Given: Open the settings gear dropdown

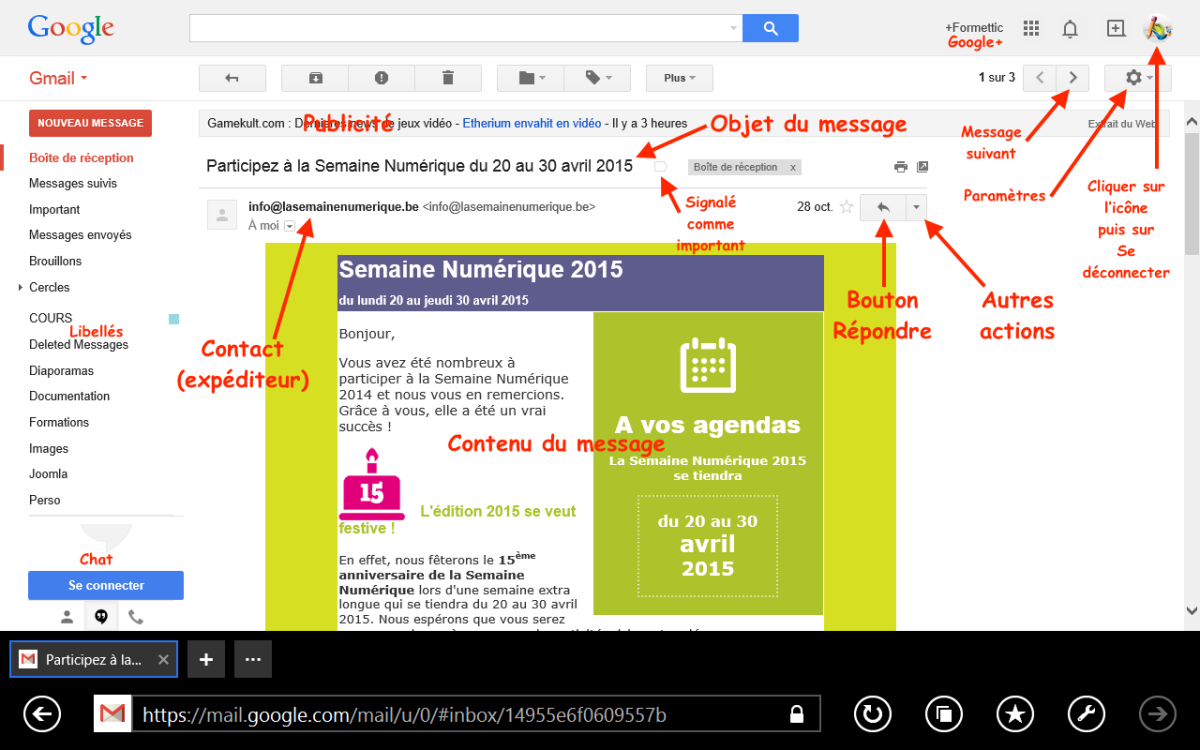Looking at the screenshot, I should 1138,78.
